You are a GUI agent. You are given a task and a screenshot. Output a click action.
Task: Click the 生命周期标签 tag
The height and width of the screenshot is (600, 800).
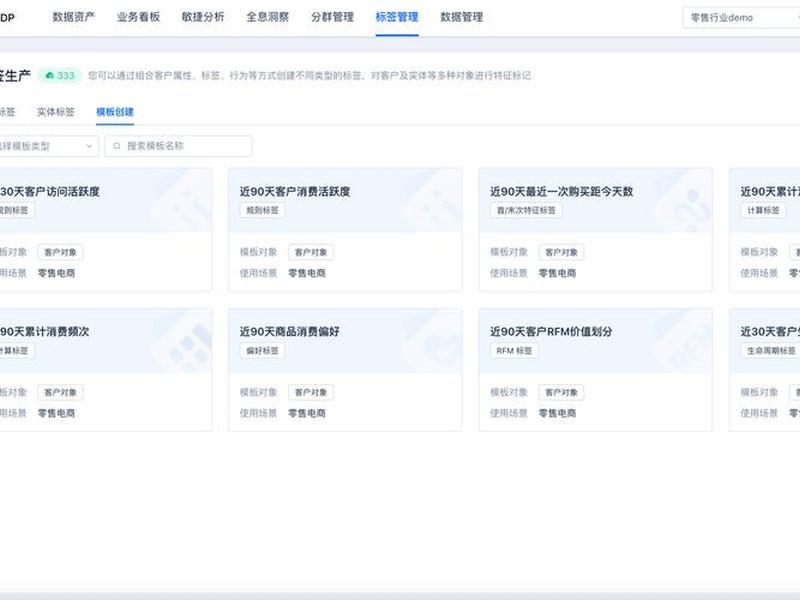coord(770,351)
